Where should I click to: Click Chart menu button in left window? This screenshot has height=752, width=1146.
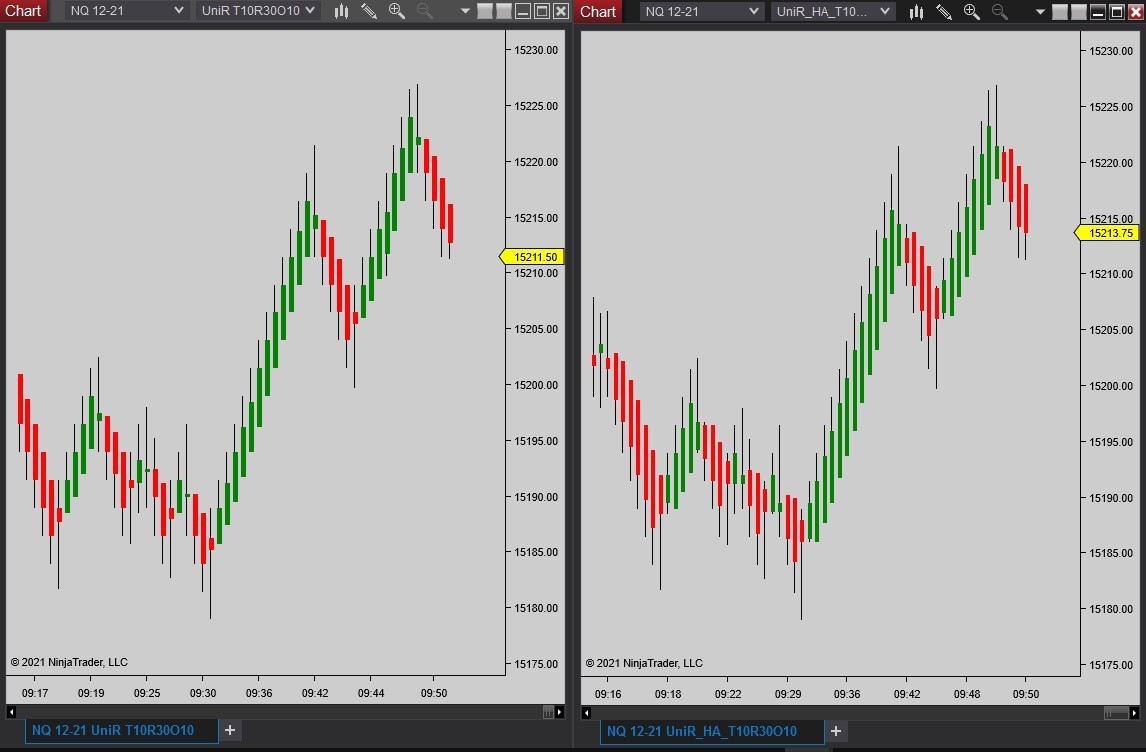(23, 11)
